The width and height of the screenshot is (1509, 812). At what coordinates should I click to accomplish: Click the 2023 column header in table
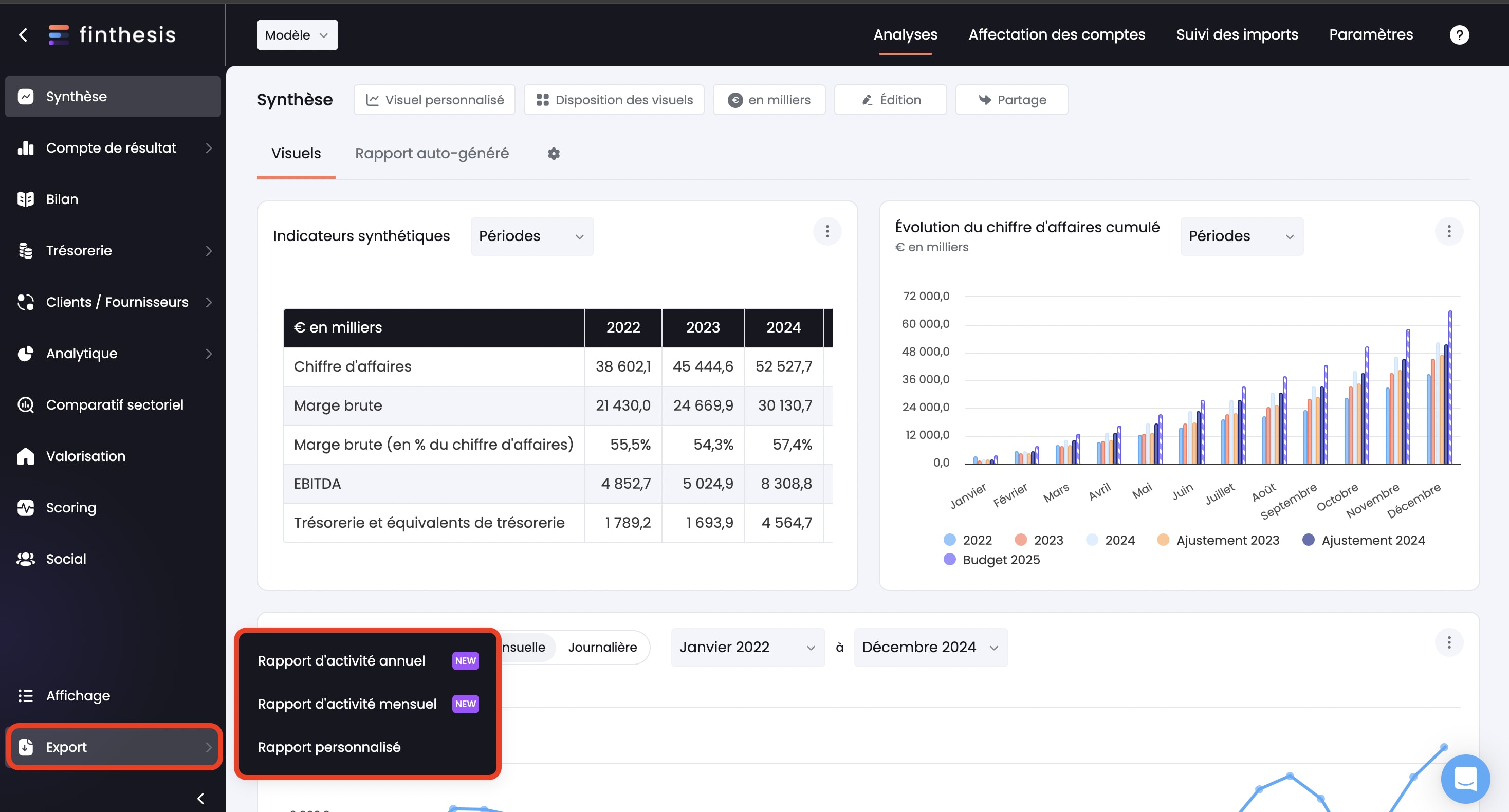[703, 327]
